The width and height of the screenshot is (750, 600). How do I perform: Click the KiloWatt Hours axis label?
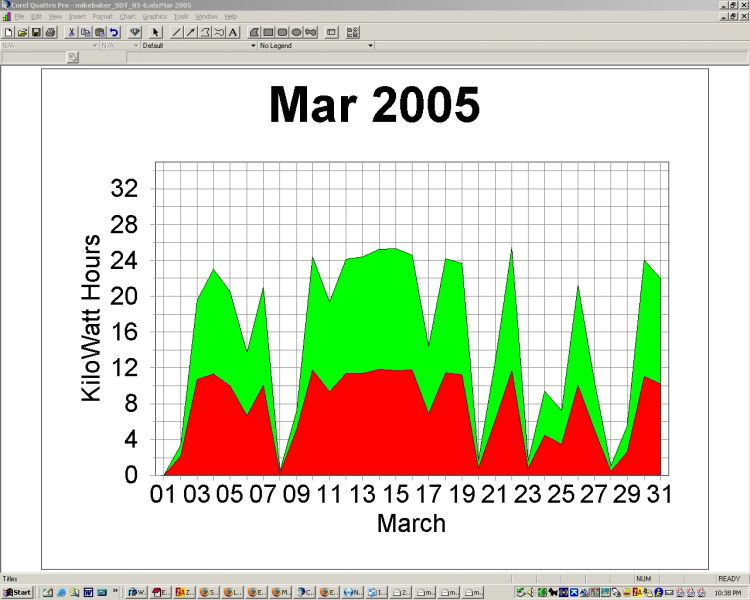[x=91, y=318]
